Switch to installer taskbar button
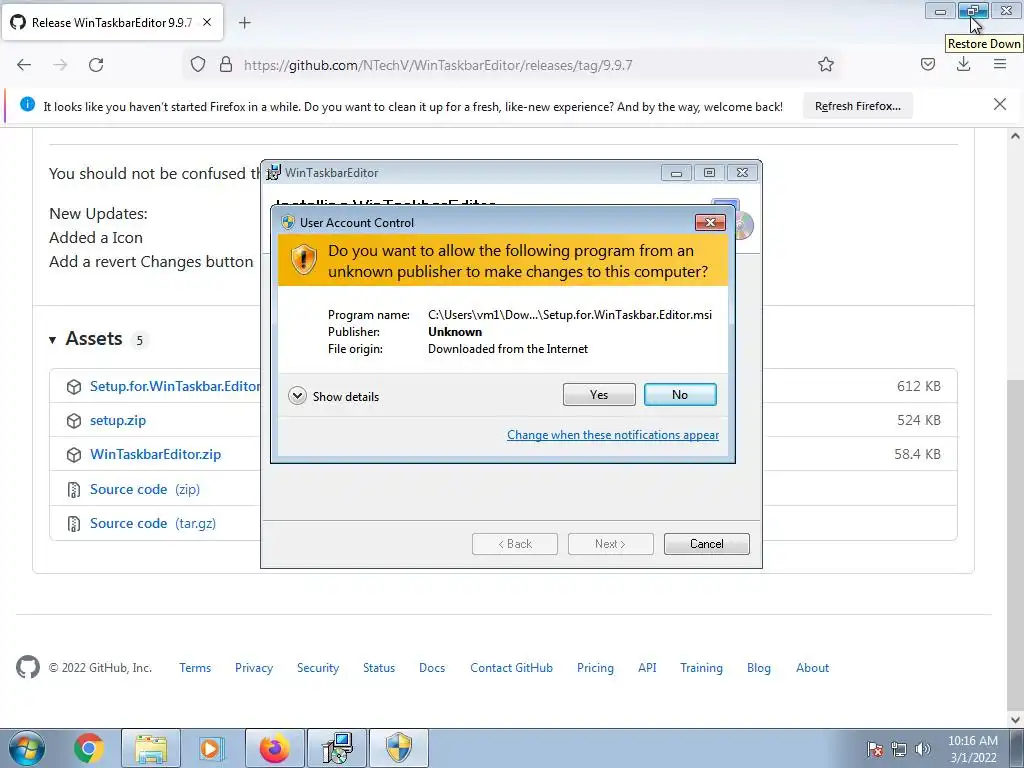The image size is (1024, 768). coord(337,748)
